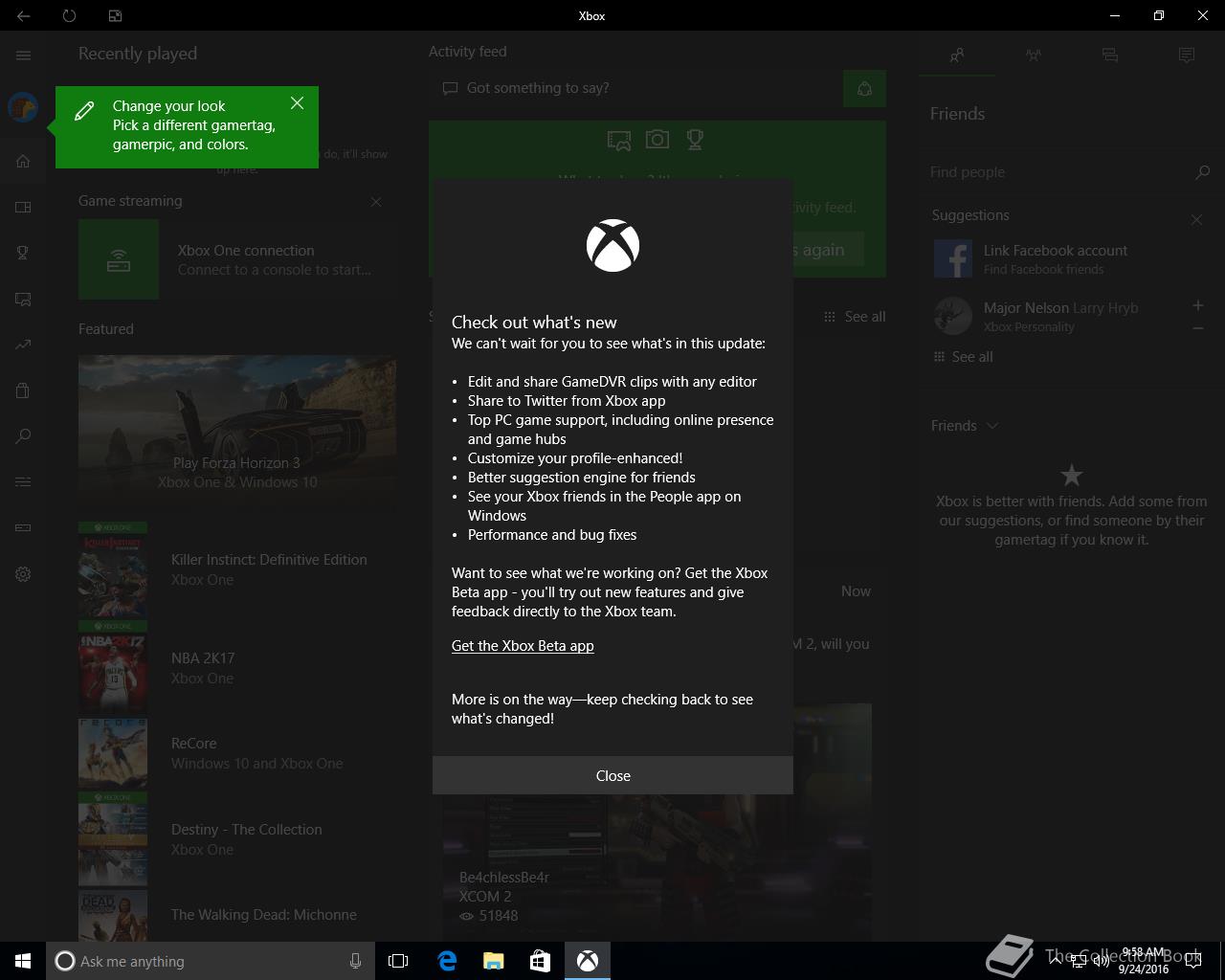Click the Find people magnifier icon
Viewport: 1225px width, 980px height.
pos(1202,172)
